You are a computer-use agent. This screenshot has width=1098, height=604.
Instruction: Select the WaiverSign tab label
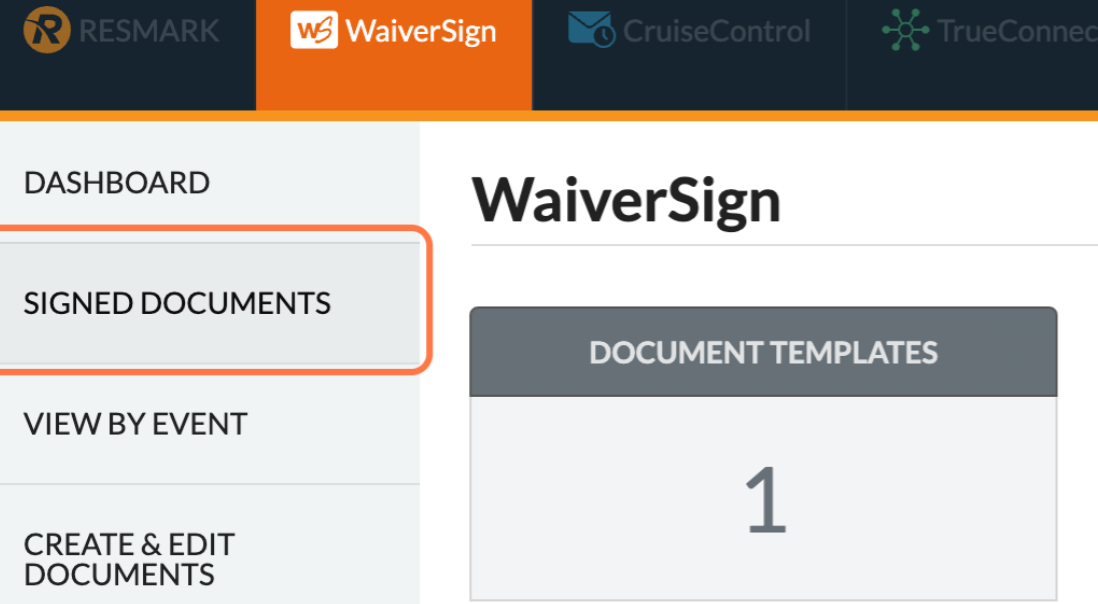pos(420,31)
